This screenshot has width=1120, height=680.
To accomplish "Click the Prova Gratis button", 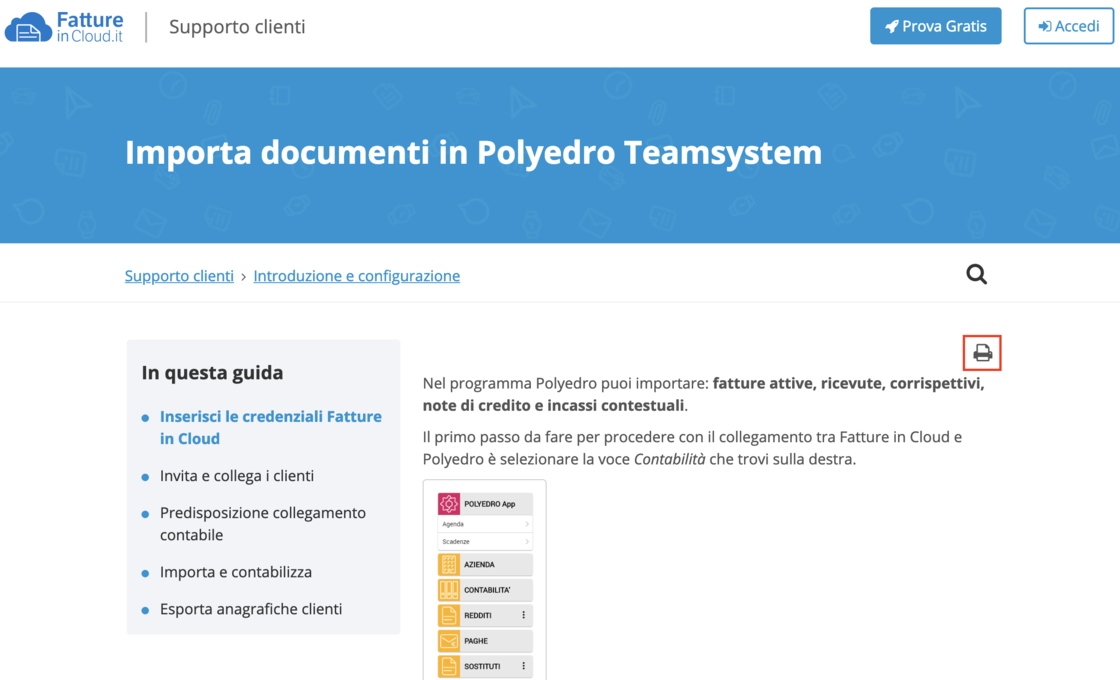I will (x=935, y=26).
